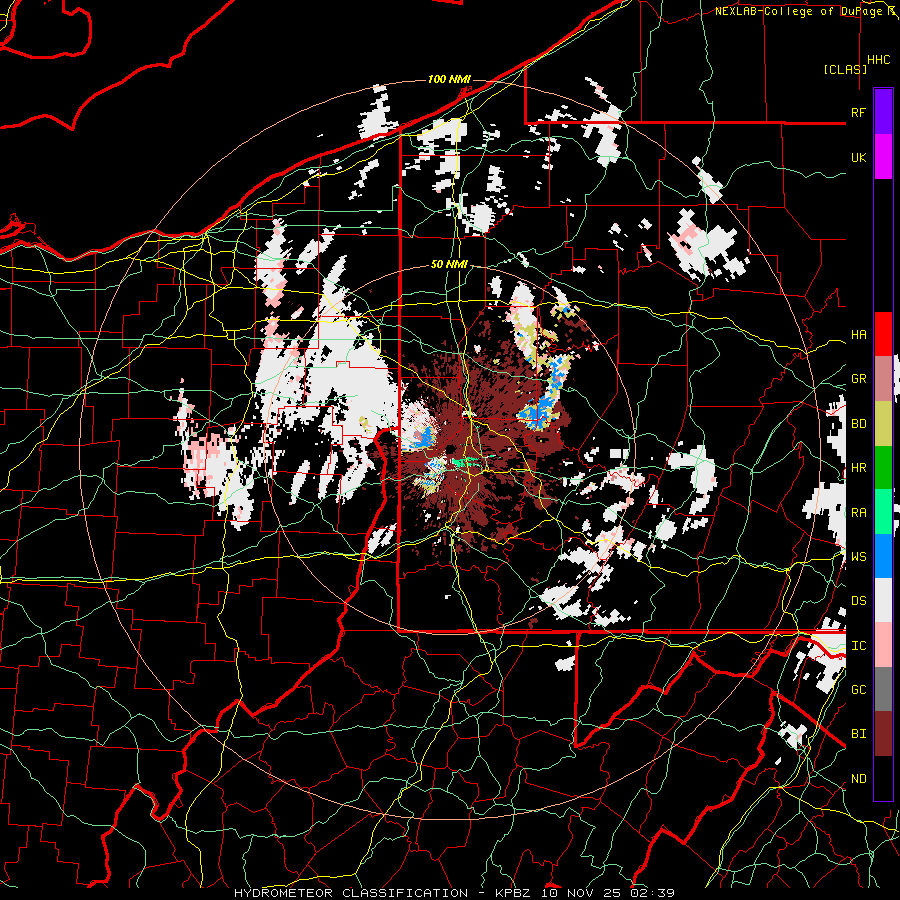900x900 pixels.
Task: Click the DS white dry snow swatch
Action: 883,600
